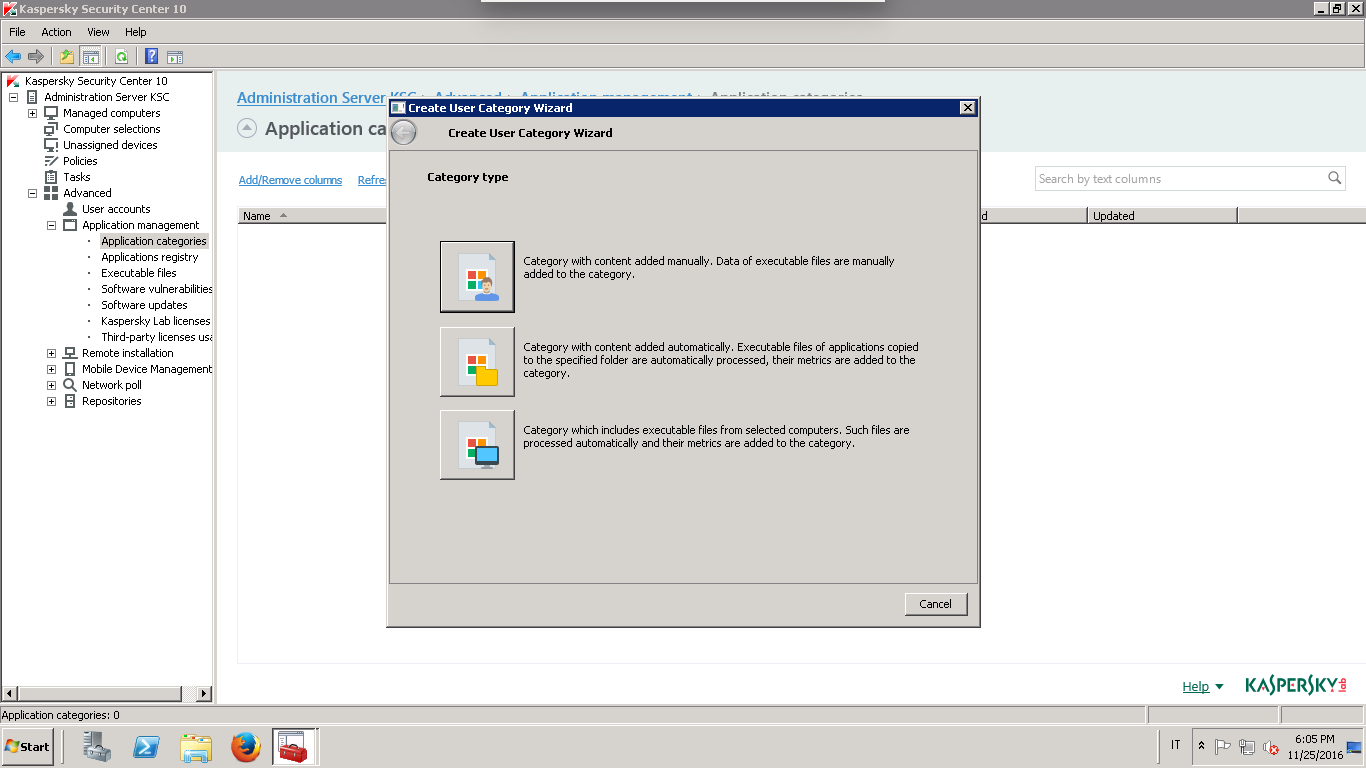Sort by the Name column header
The width and height of the screenshot is (1366, 768).
[312, 216]
